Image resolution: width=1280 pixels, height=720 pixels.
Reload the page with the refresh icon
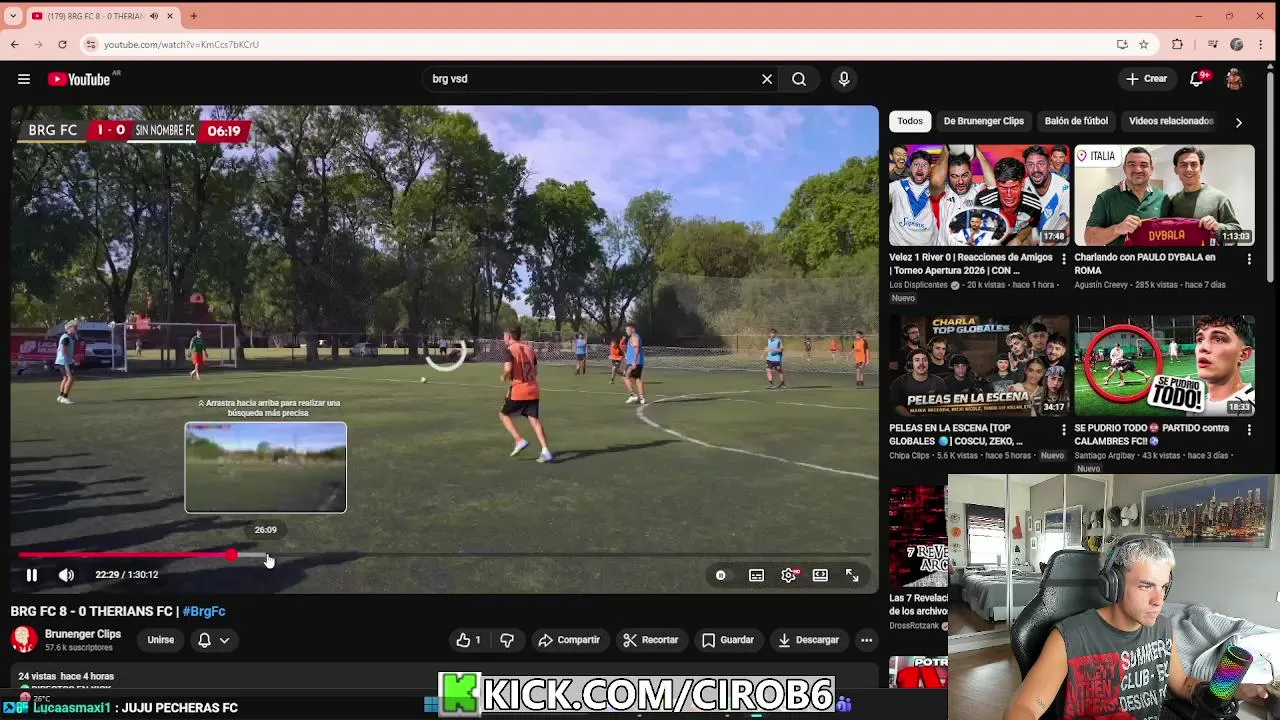click(x=62, y=44)
